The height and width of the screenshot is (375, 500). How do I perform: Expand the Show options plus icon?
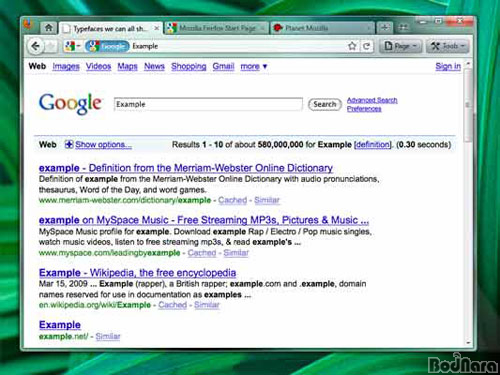[x=69, y=144]
